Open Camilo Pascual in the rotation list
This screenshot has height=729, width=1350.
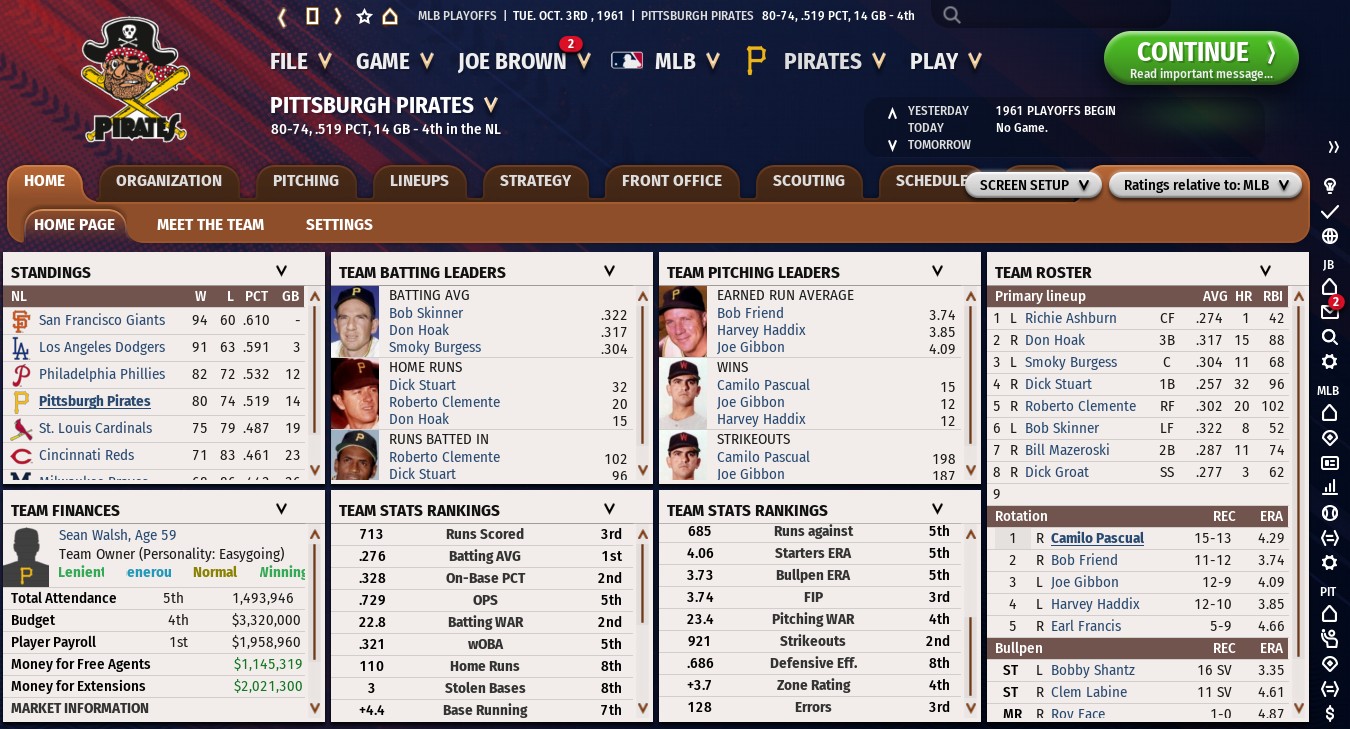pos(1097,538)
